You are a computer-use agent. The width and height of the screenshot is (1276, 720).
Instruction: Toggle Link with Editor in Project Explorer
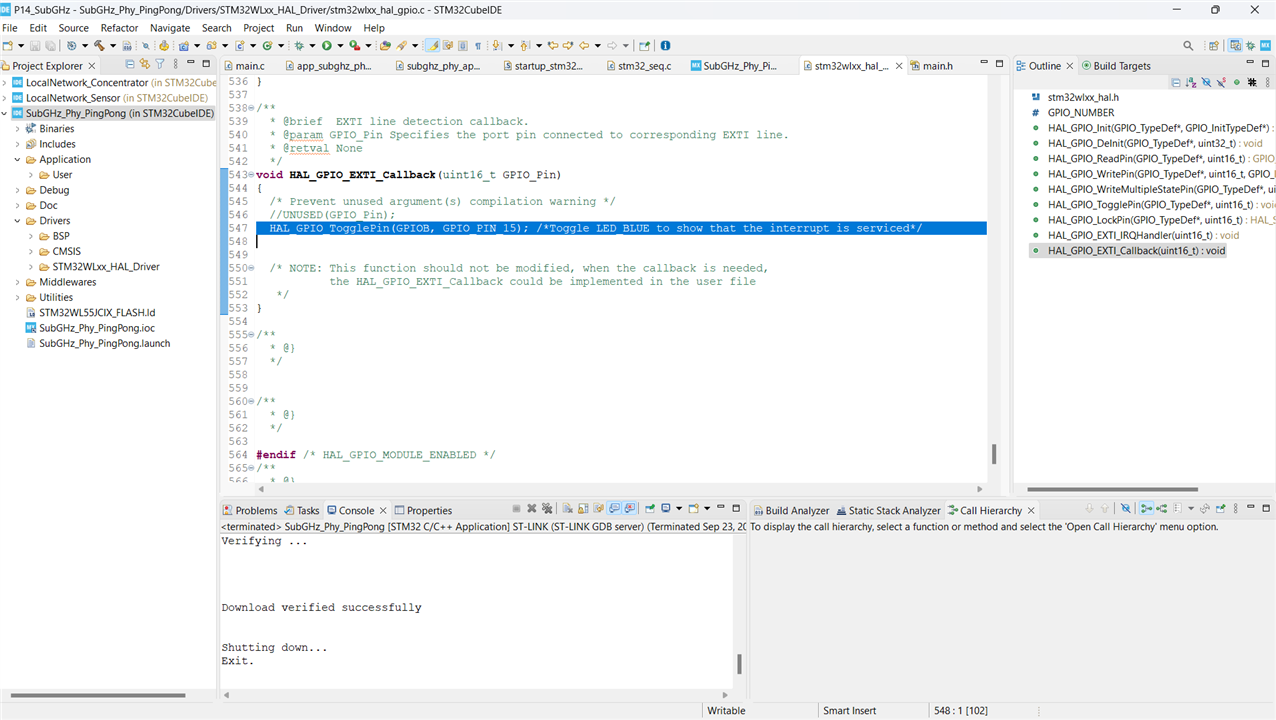click(144, 65)
